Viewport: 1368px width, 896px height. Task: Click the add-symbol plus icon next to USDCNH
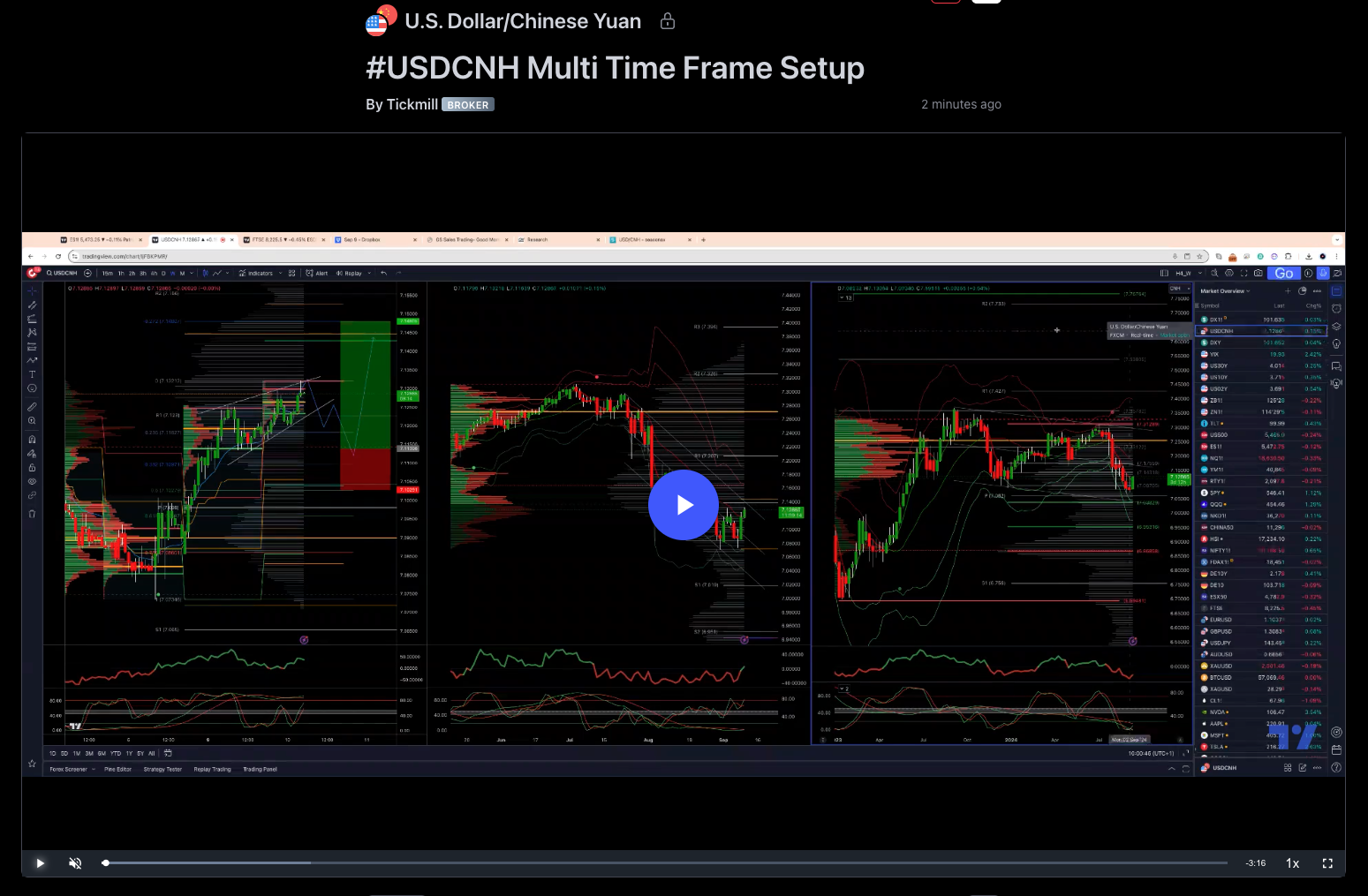tap(87, 273)
